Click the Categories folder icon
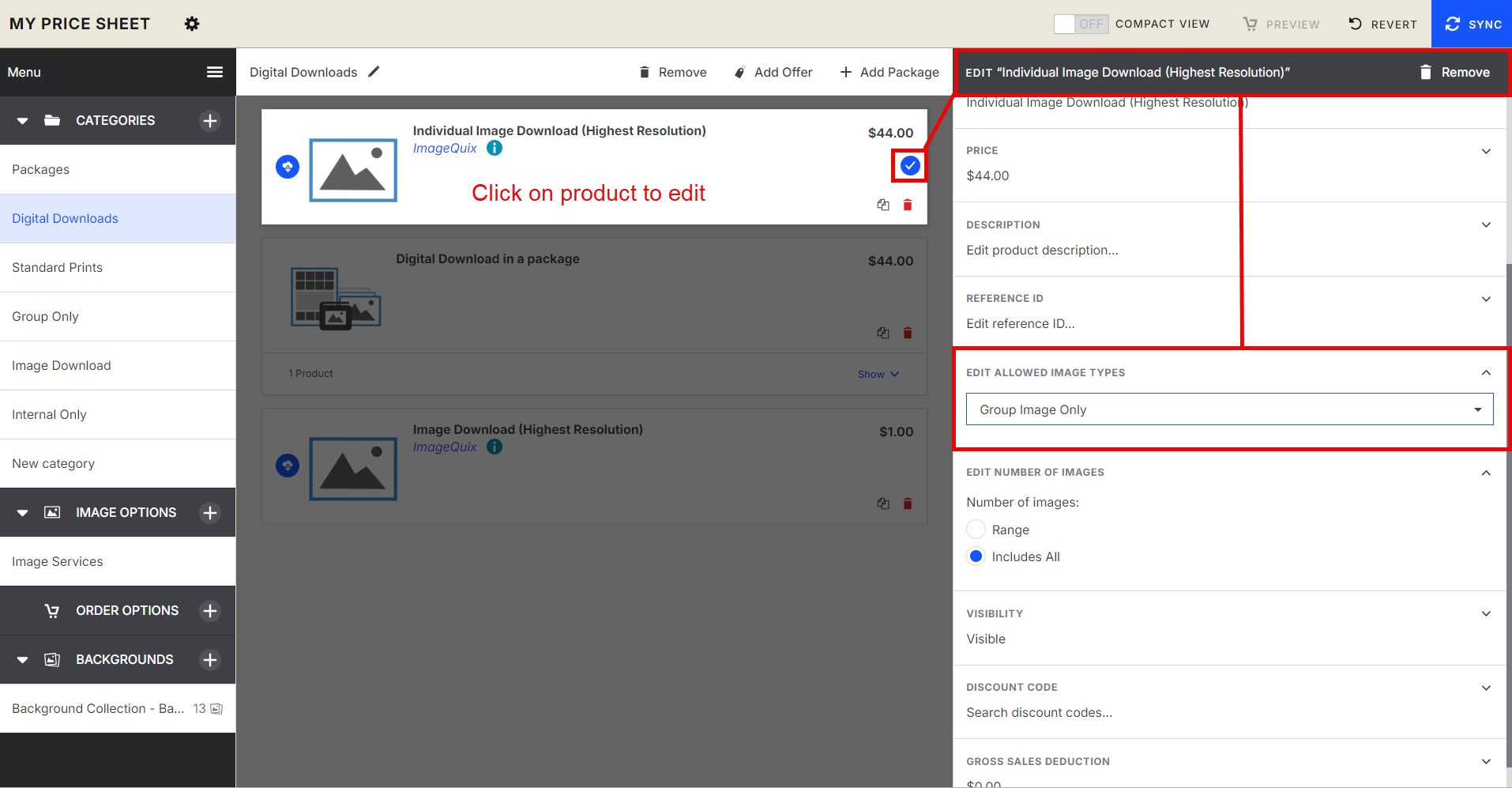Image resolution: width=1512 pixels, height=788 pixels. (x=52, y=120)
